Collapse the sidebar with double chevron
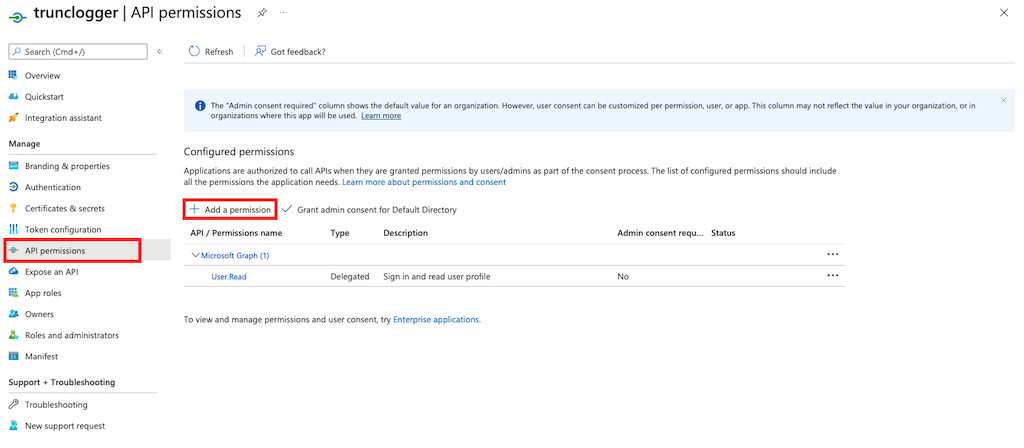This screenshot has width=1024, height=448. click(160, 52)
